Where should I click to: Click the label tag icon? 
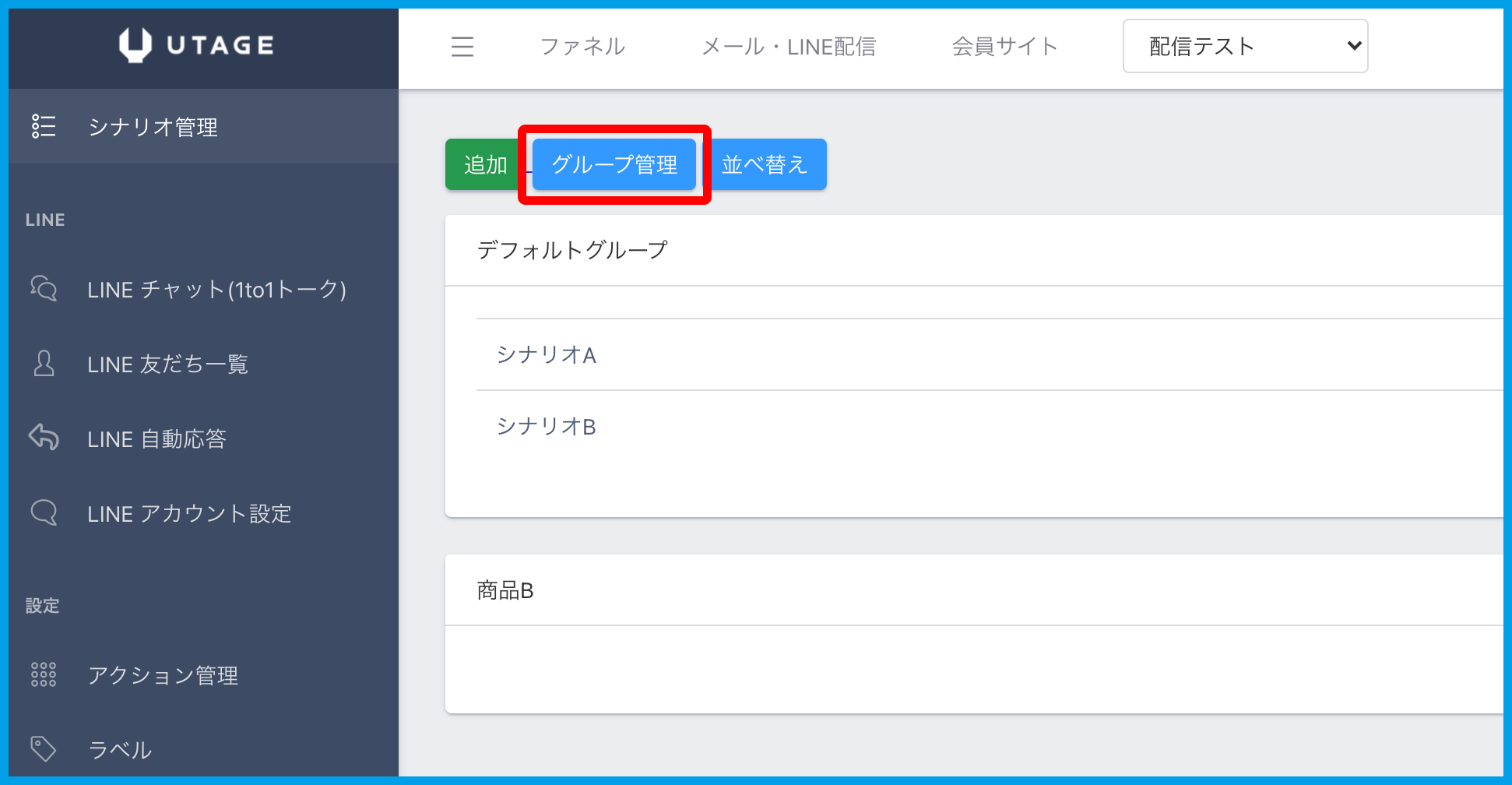[44, 749]
